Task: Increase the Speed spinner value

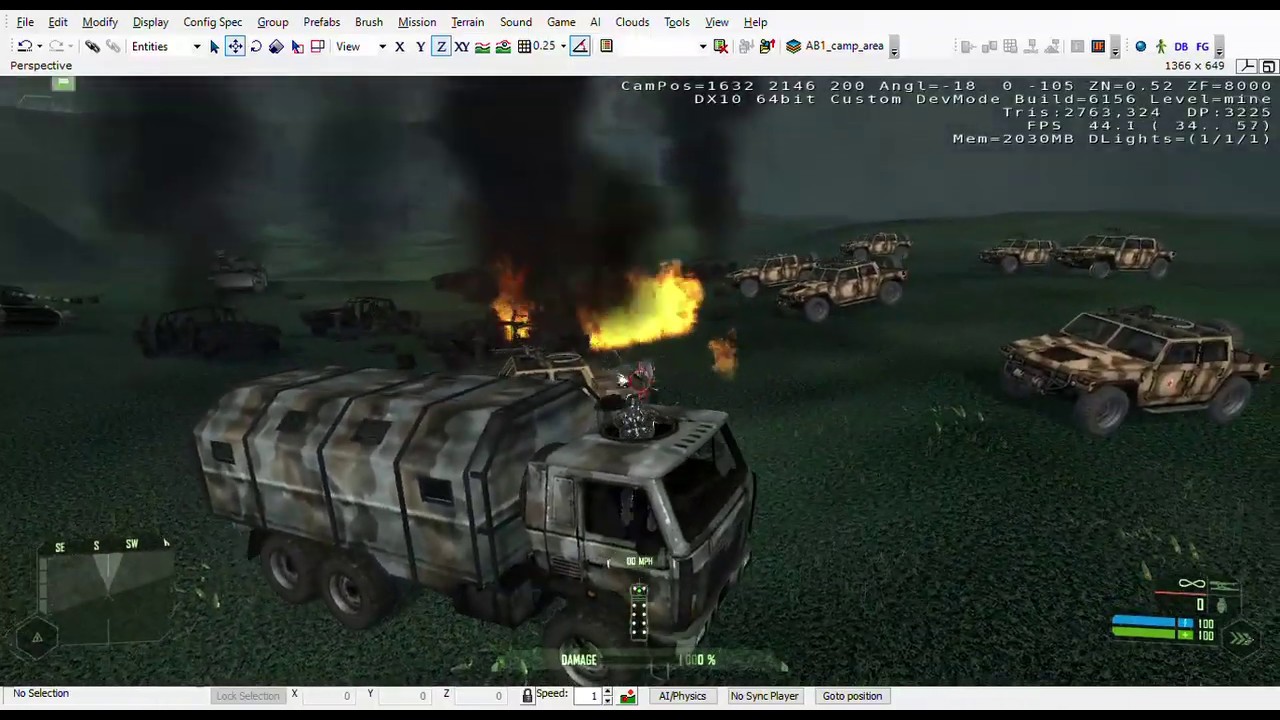Action: [607, 692]
